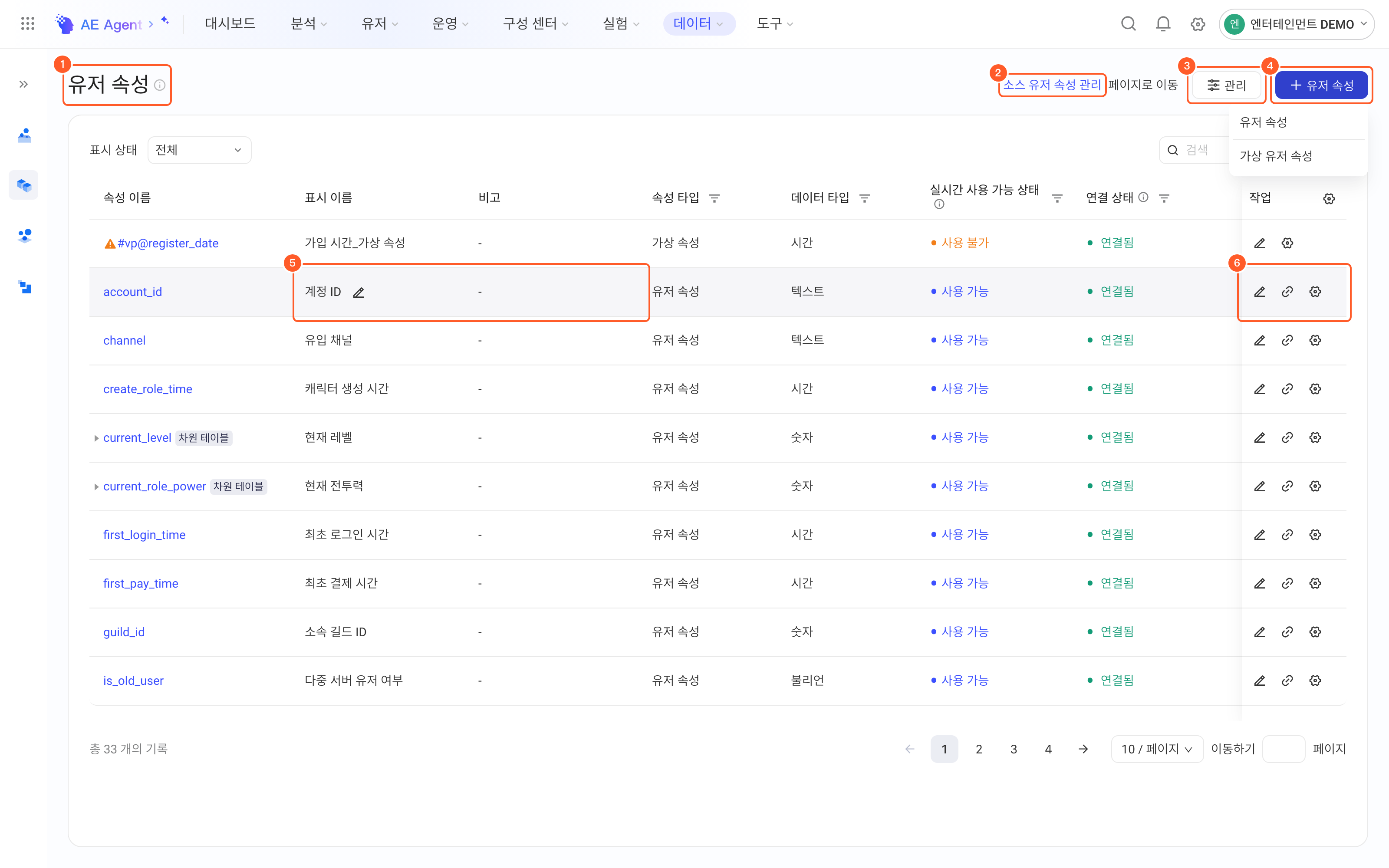Open the top bar settings gear

[1197, 23]
